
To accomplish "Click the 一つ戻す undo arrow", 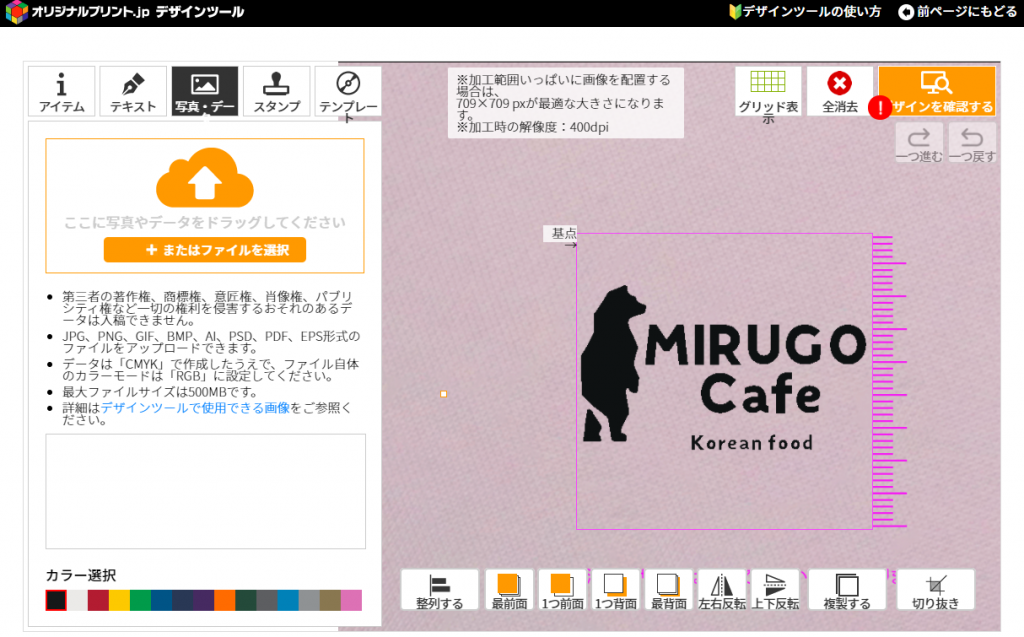I will (x=972, y=144).
